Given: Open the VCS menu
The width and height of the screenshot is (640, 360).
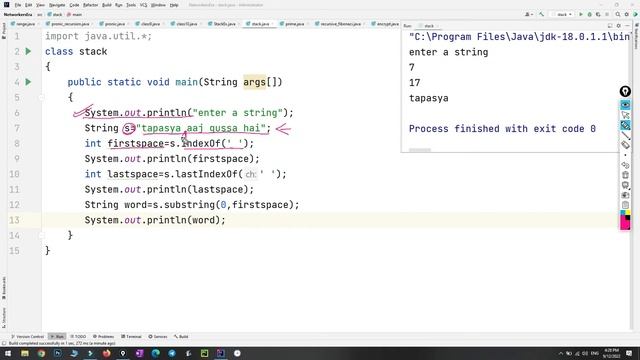Looking at the screenshot, I should (143, 5).
